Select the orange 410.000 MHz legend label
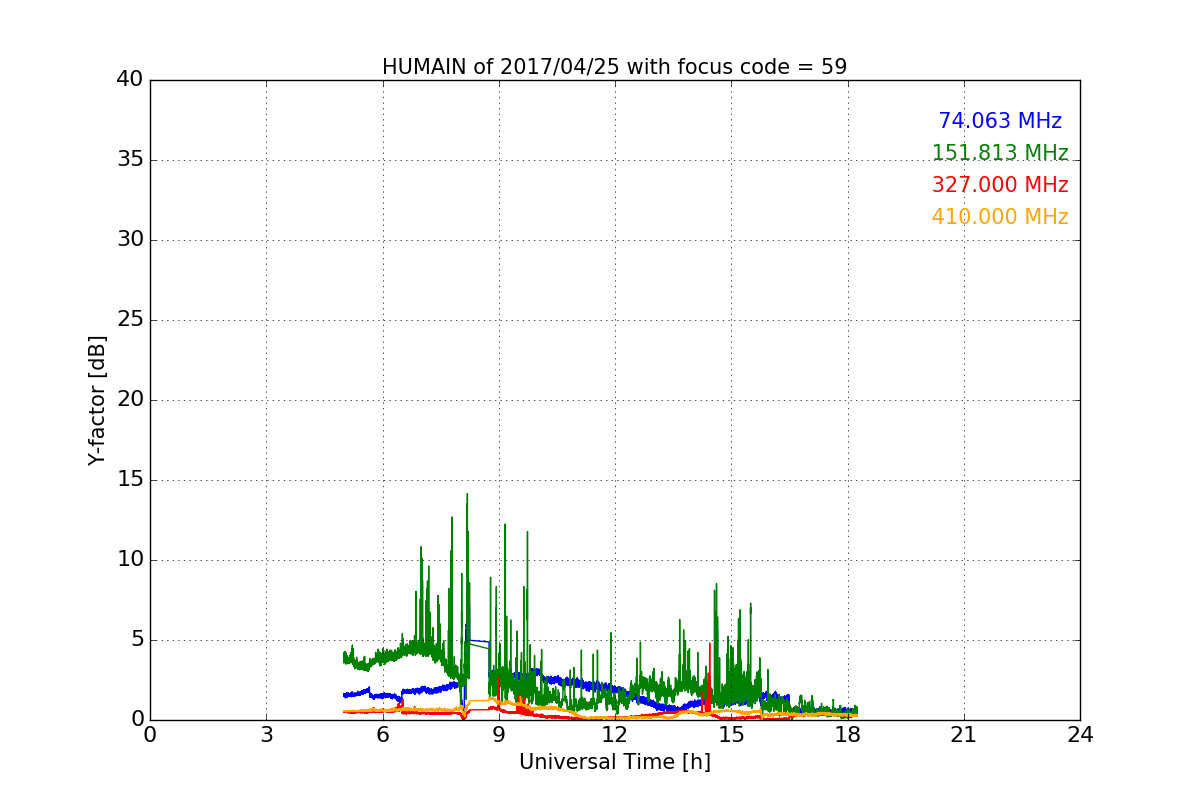The width and height of the screenshot is (1200, 800). [x=1000, y=217]
